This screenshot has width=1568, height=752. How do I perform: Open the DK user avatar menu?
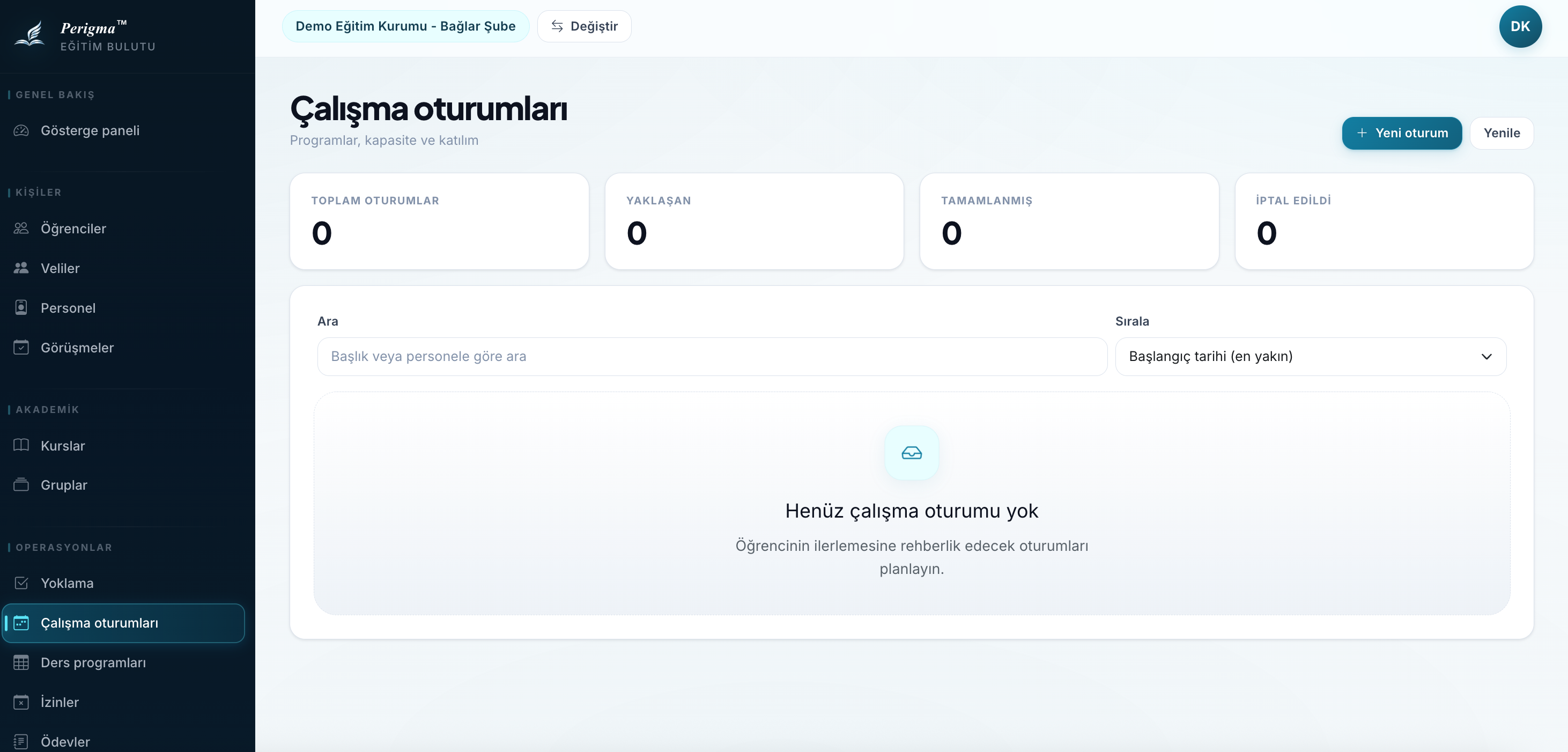point(1520,26)
